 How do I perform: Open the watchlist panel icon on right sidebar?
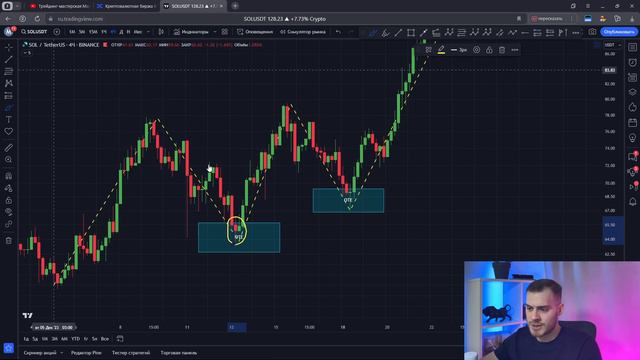[632, 47]
